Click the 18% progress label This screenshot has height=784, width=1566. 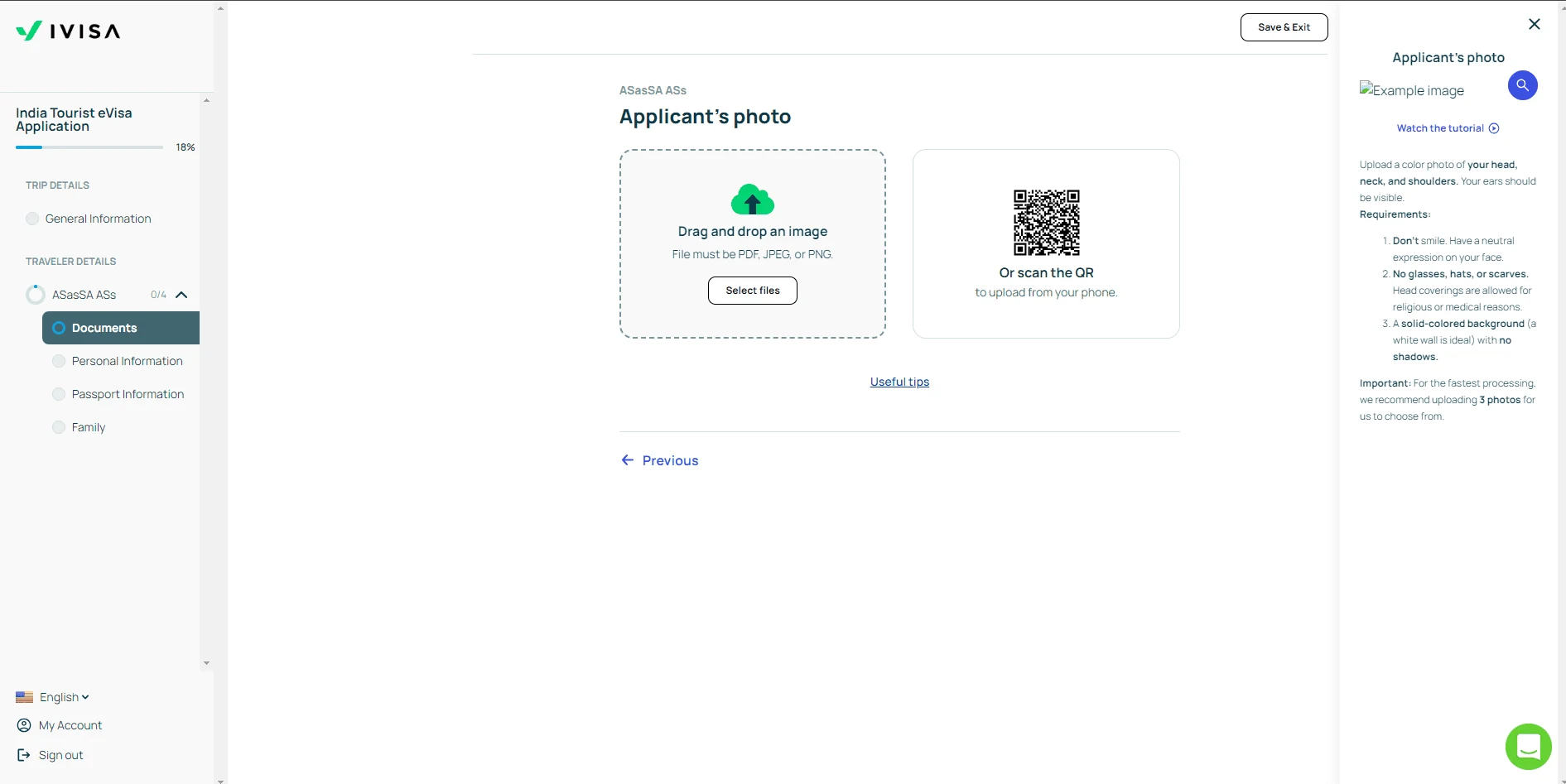click(x=186, y=147)
